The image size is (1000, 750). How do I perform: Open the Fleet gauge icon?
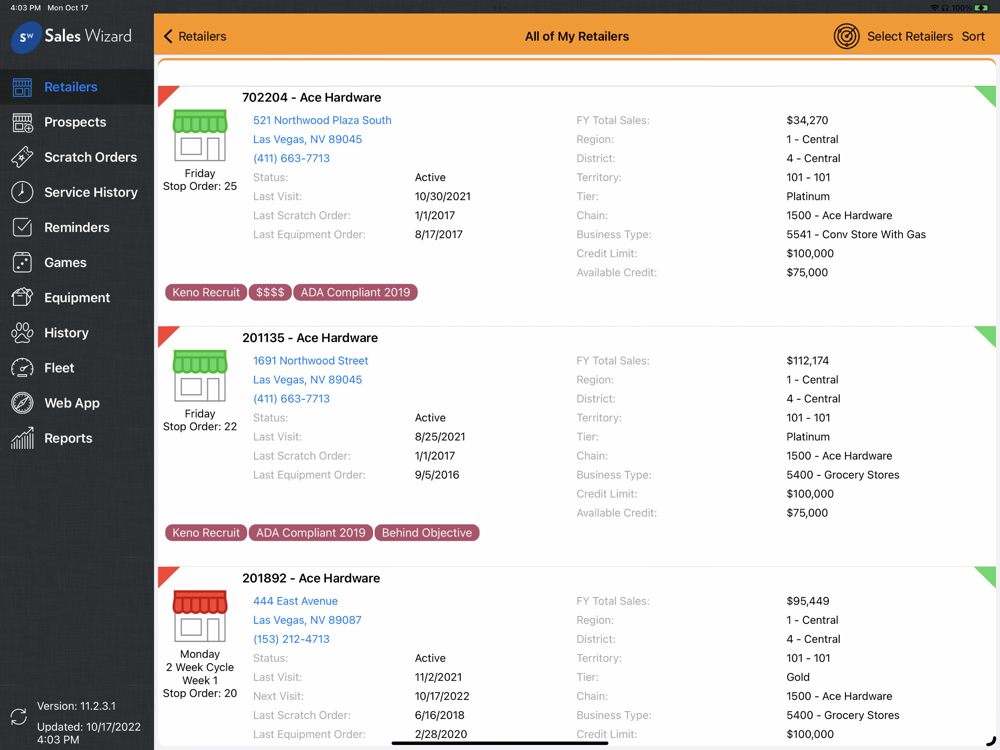click(x=22, y=368)
